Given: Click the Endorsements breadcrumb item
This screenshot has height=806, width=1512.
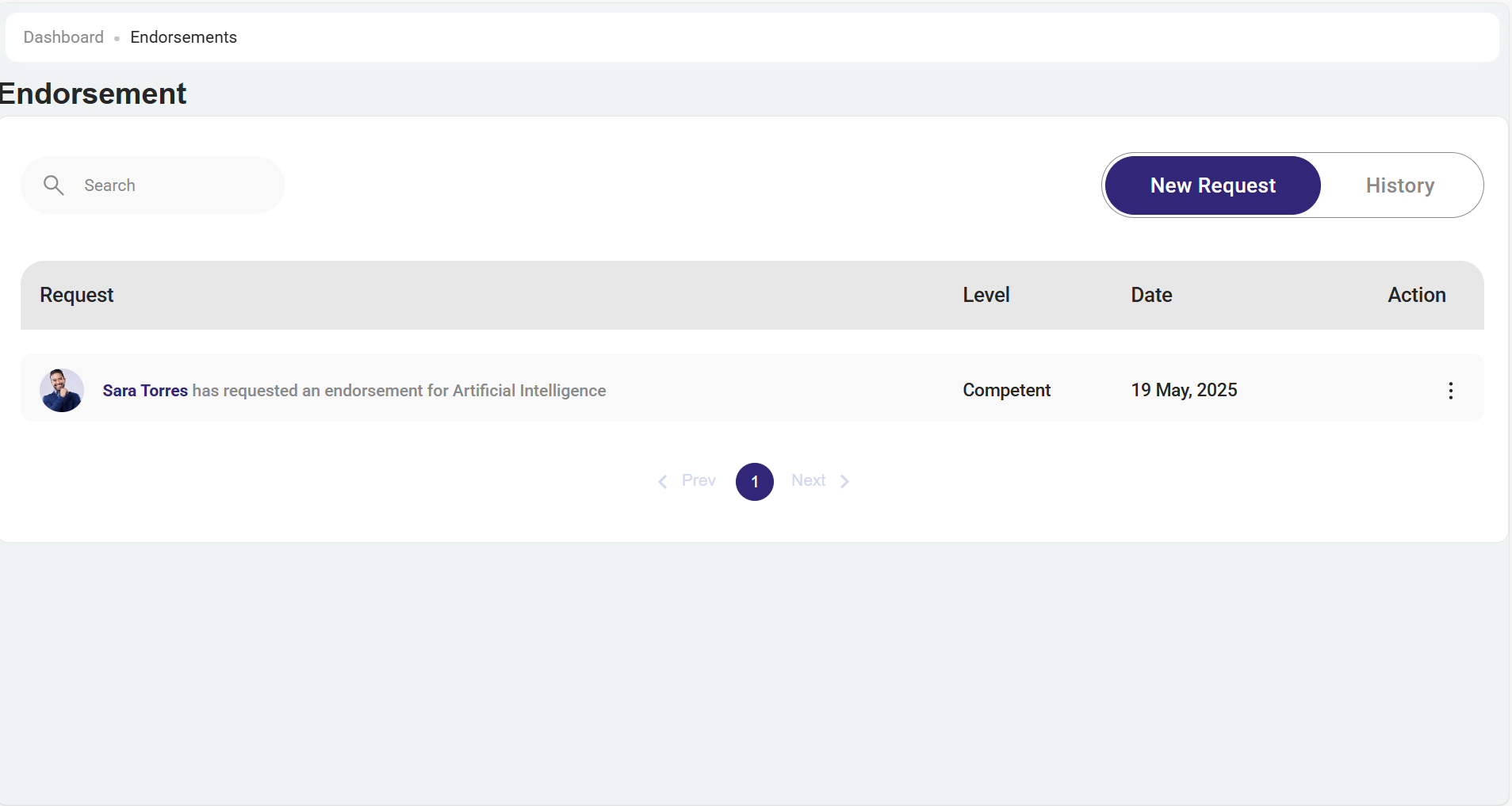Looking at the screenshot, I should [183, 37].
